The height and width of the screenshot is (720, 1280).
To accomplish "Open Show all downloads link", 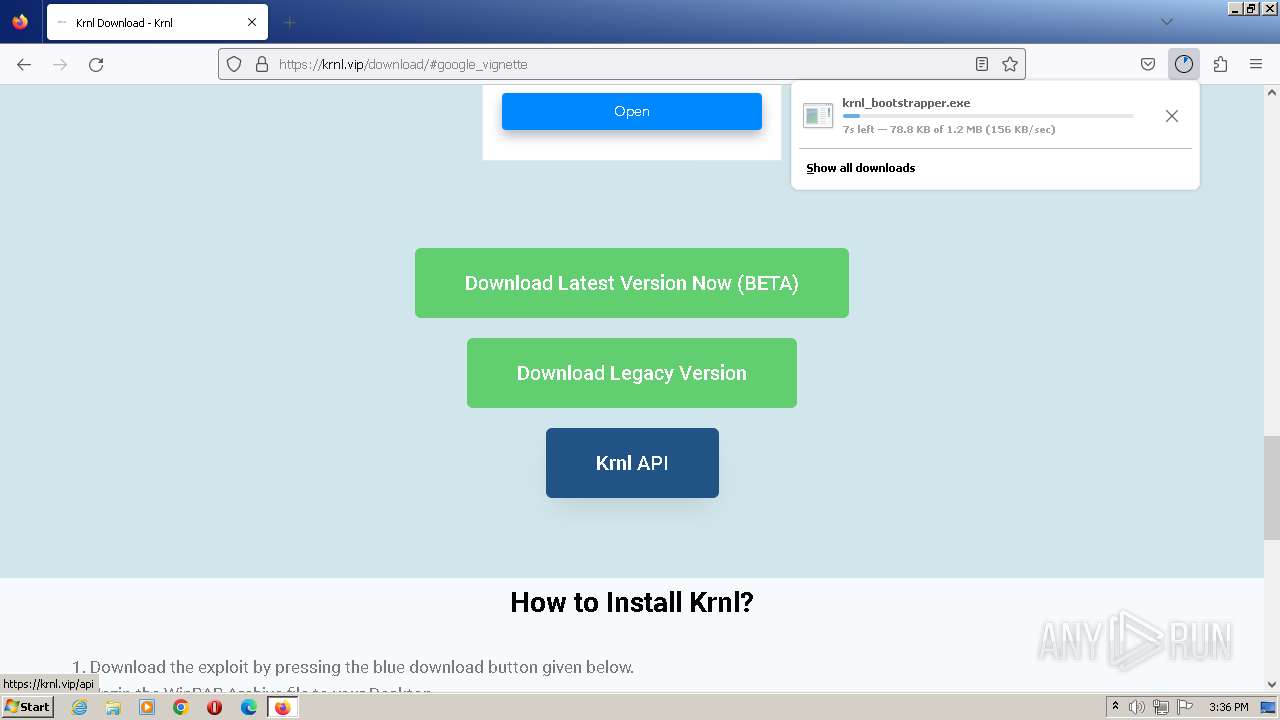I will coord(861,168).
